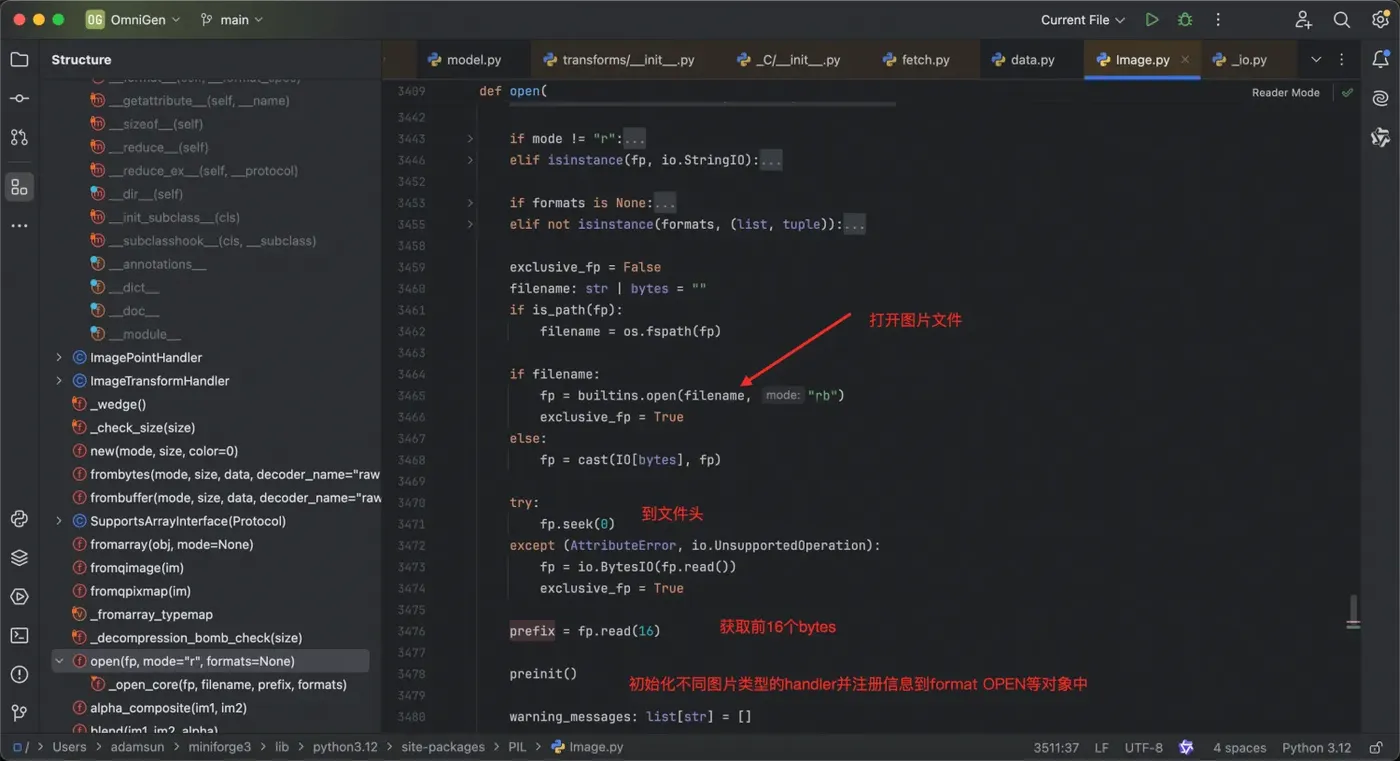This screenshot has height=761, width=1400.
Task: Open Search Everywhere magnifier
Action: coord(1342,19)
